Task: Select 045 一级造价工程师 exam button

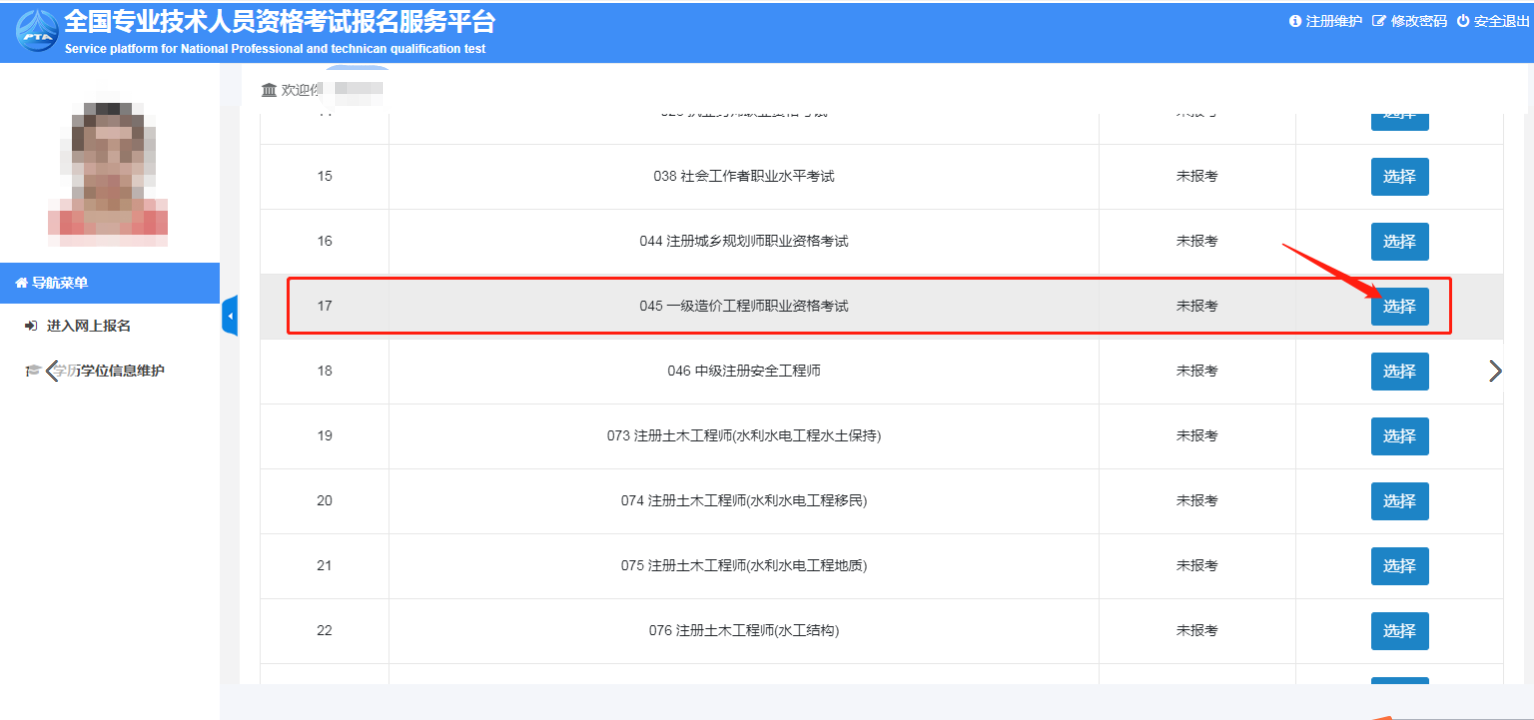Action: tap(1399, 306)
